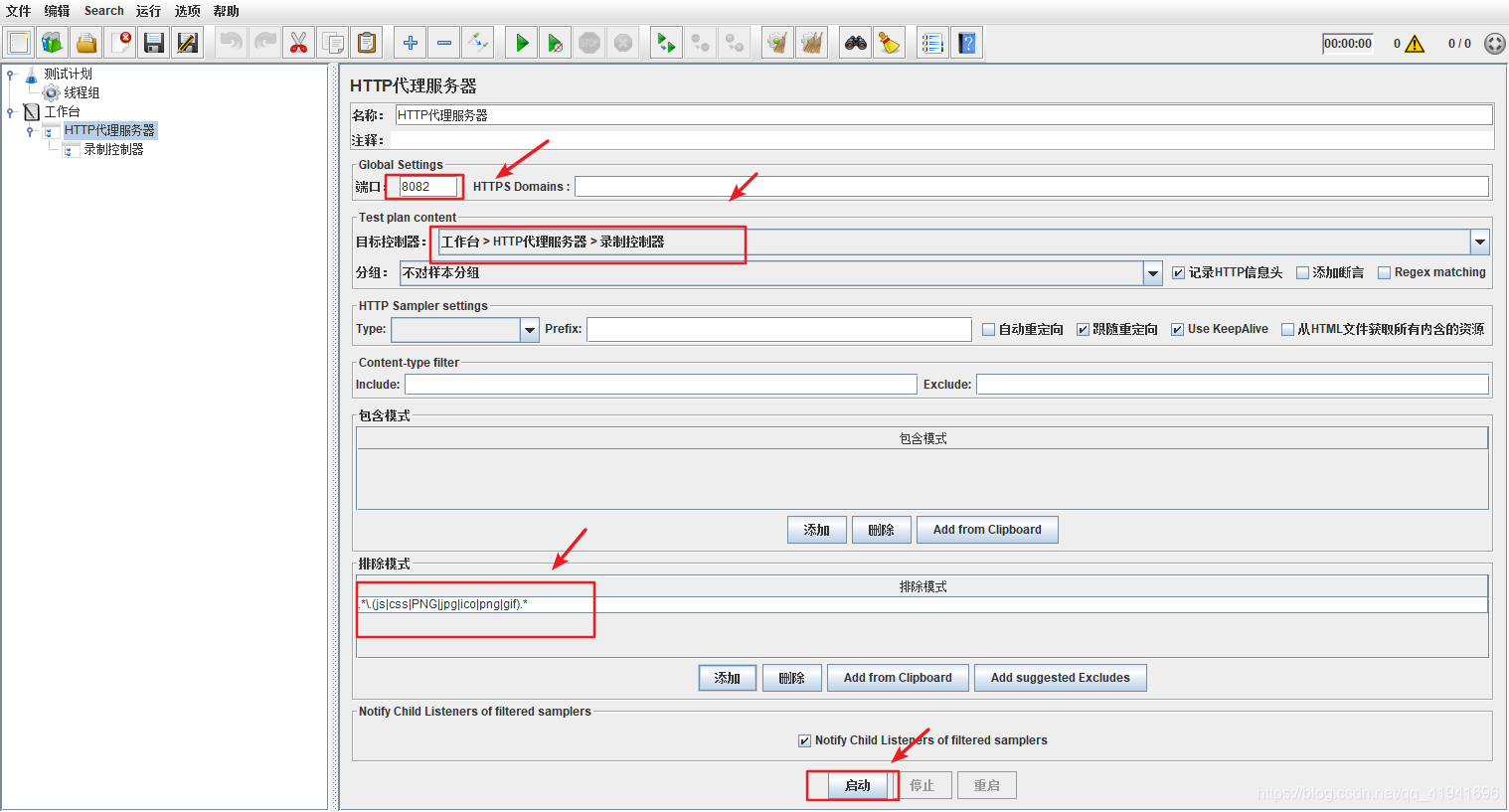Click the 排除模式 regex pattern row

[x=922, y=604]
